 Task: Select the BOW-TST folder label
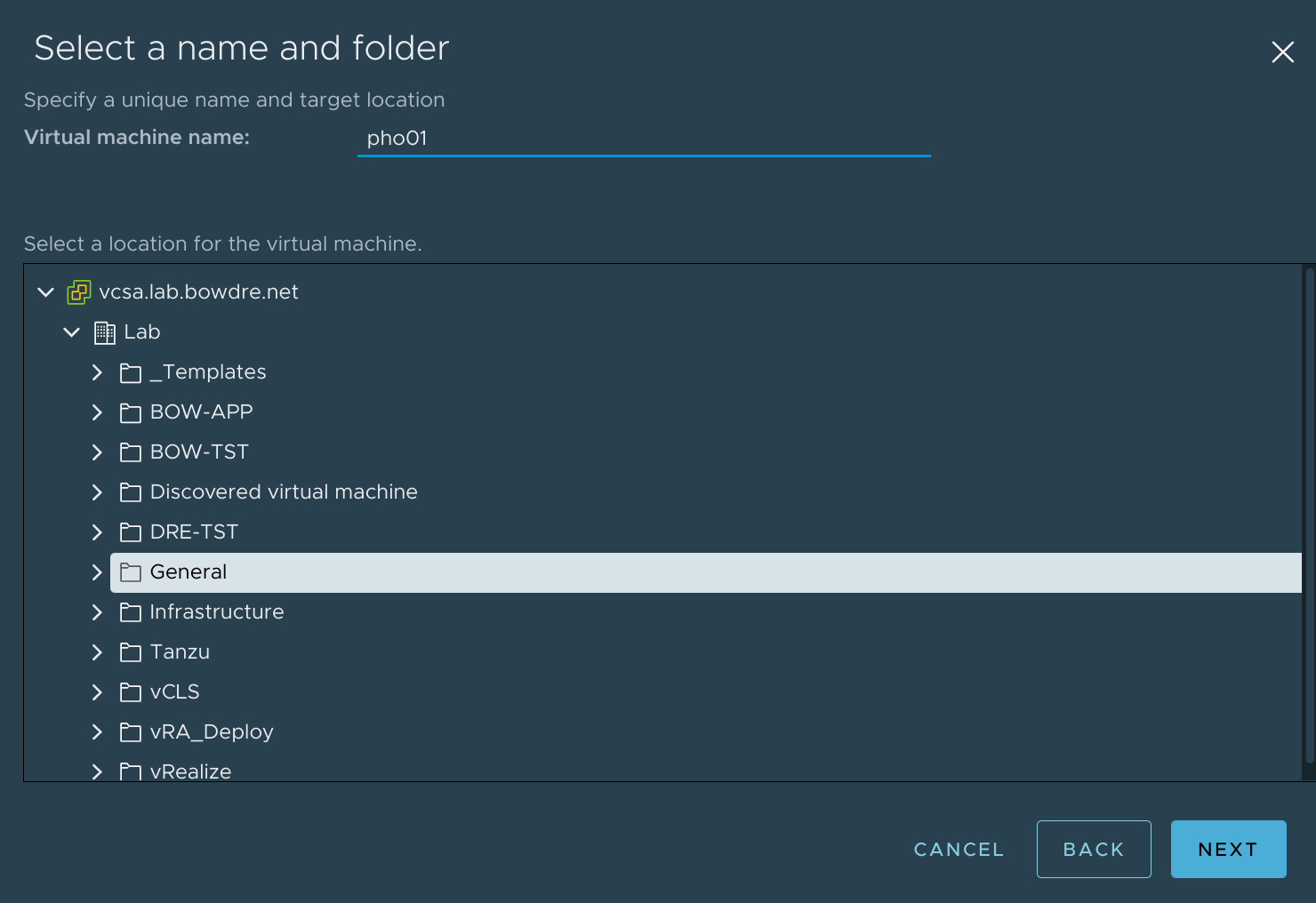click(x=199, y=451)
